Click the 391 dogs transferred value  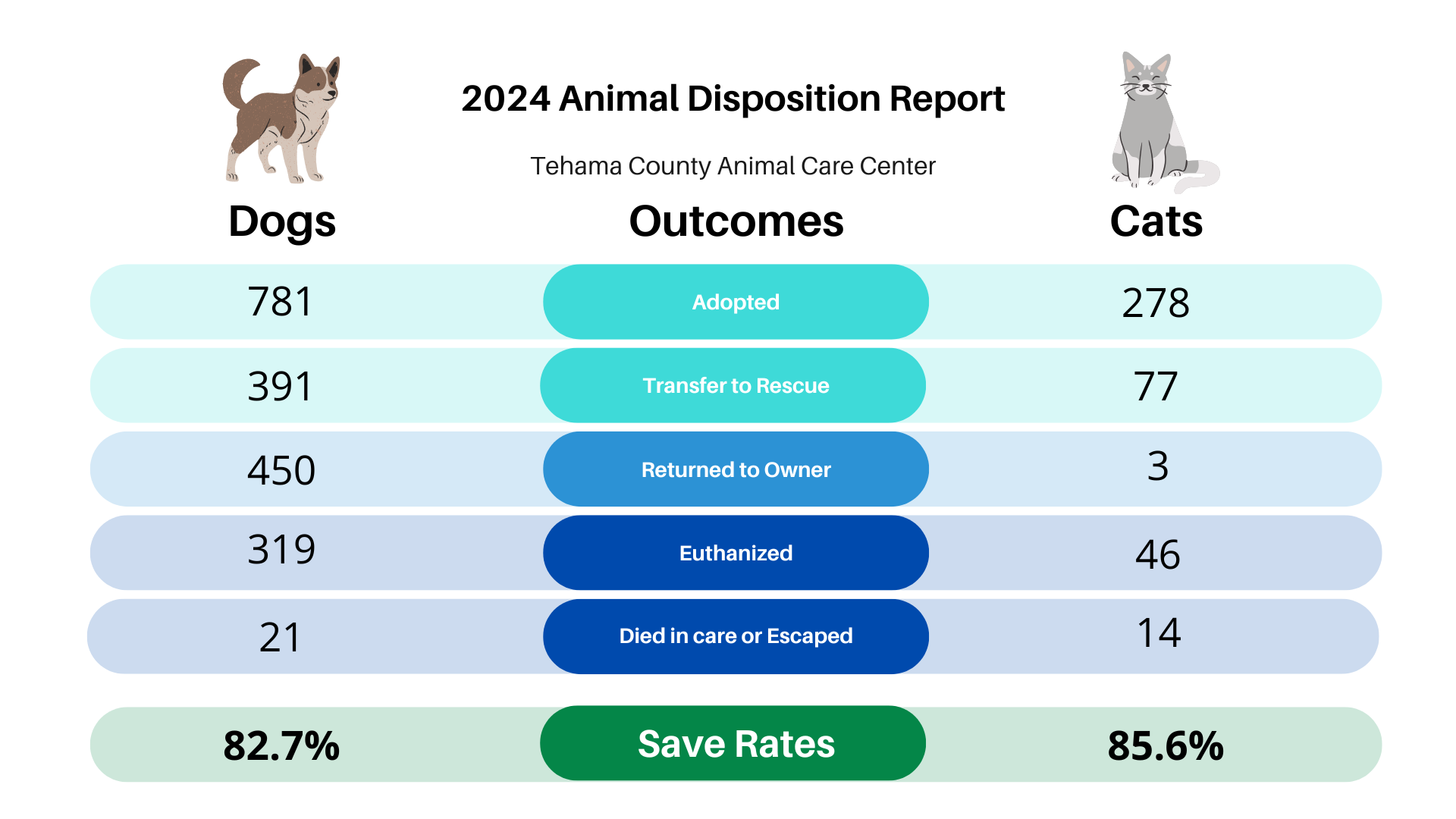(x=280, y=387)
